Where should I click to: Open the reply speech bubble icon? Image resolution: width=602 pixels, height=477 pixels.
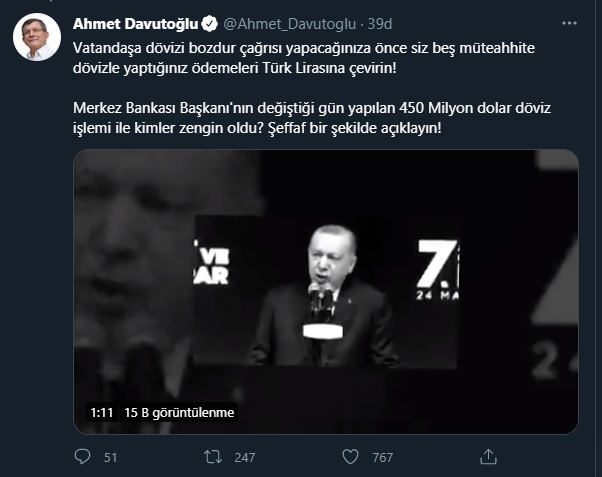pos(82,457)
